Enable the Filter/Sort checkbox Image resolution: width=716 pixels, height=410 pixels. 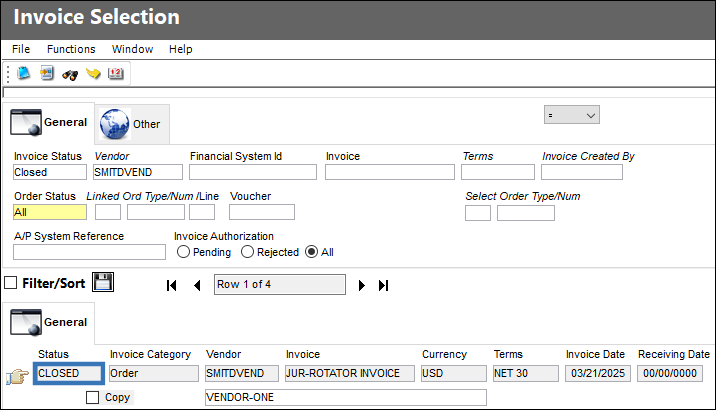coord(11,283)
